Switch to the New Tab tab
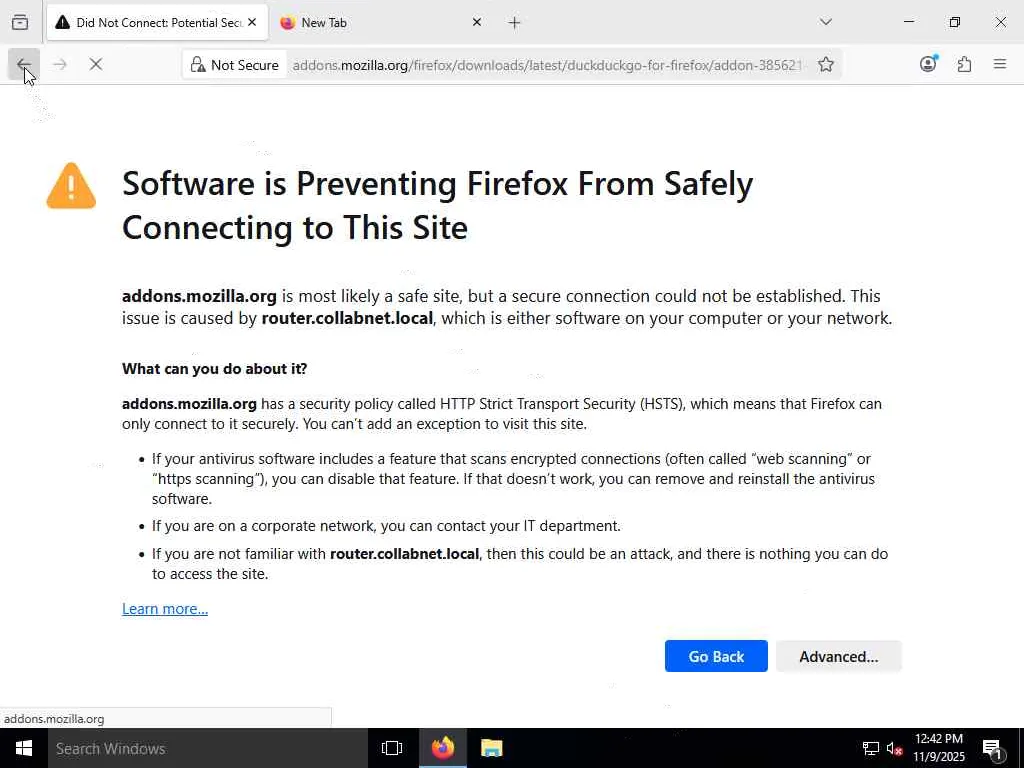 point(370,22)
